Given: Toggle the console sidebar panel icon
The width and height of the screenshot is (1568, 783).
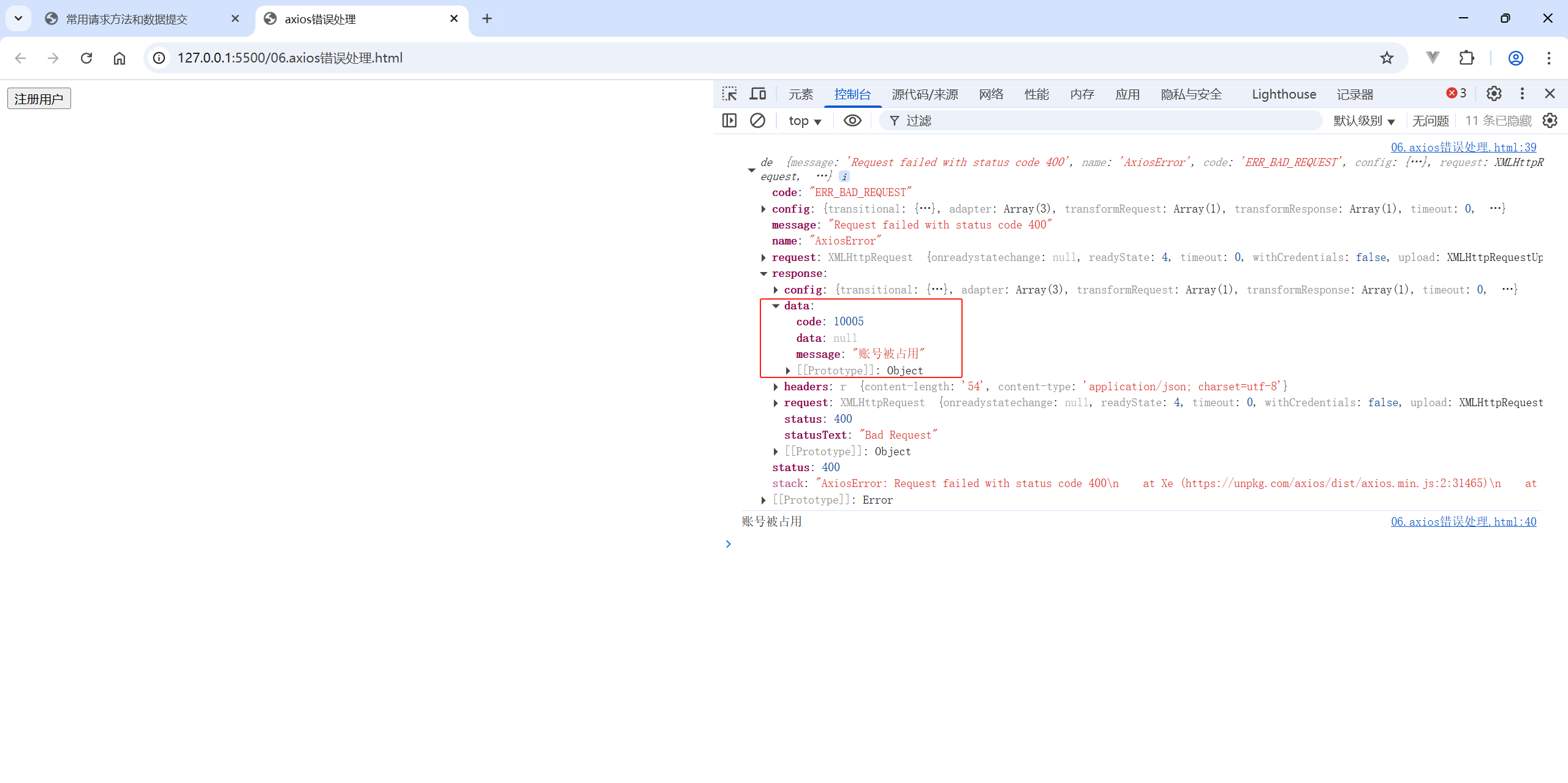Looking at the screenshot, I should (729, 121).
